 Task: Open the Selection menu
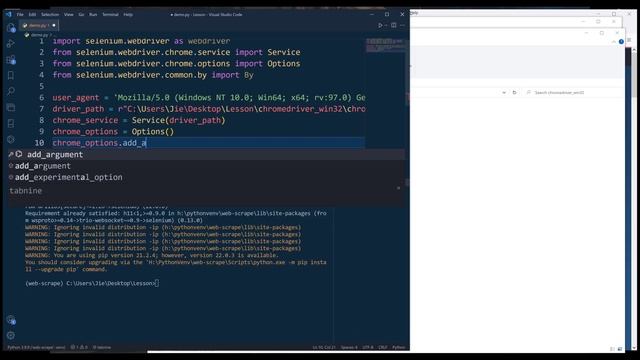tap(50, 14)
